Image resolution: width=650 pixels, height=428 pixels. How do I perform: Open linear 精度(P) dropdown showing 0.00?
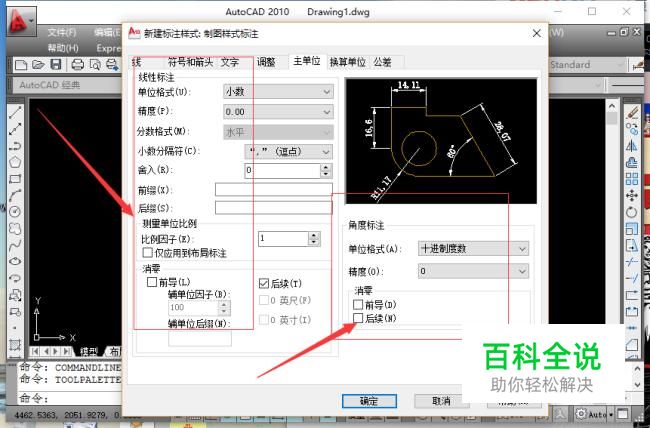click(x=278, y=112)
